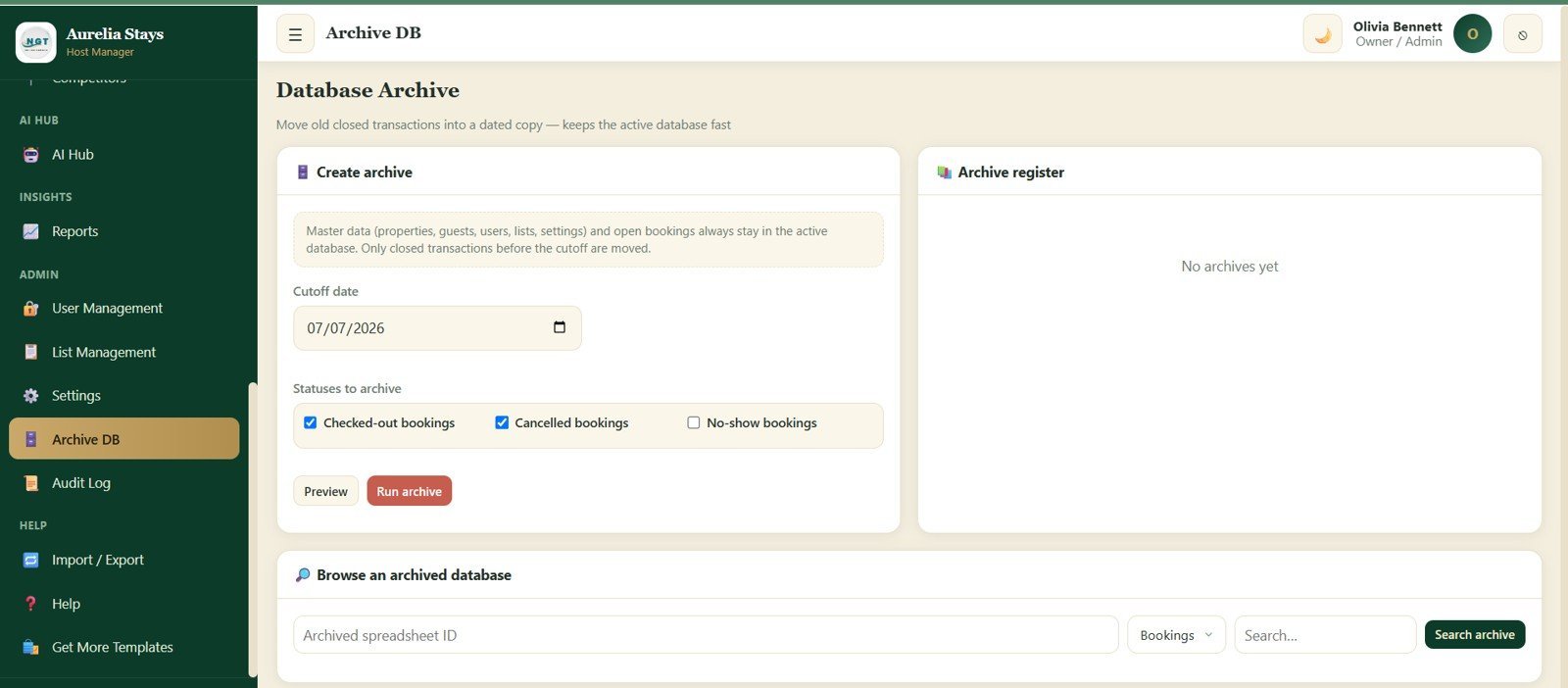Click the List Management clipboard icon
The image size is (1568, 688).
coord(31,352)
